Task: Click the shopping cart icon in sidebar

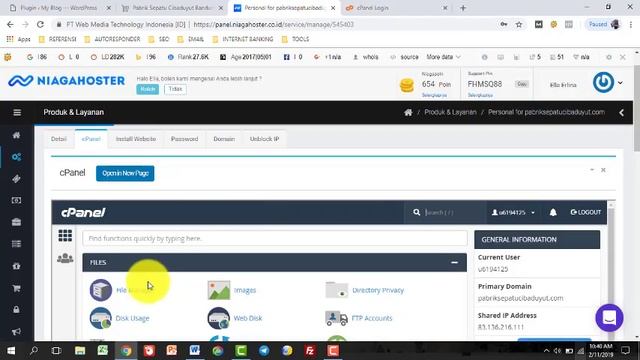Action: pos(16,288)
